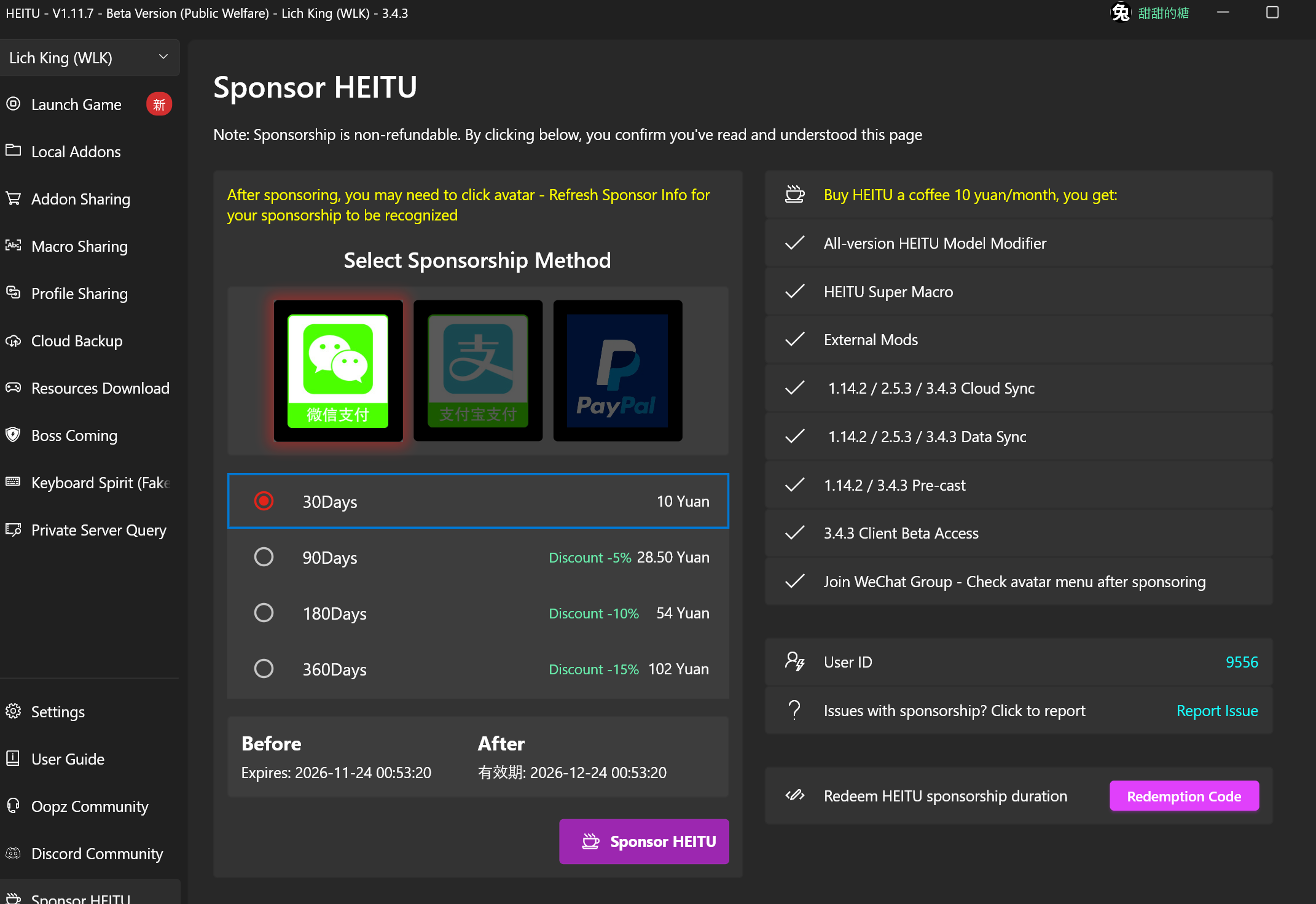Click the checkmark beside External Mods
This screenshot has height=904, width=1316.
click(x=795, y=340)
